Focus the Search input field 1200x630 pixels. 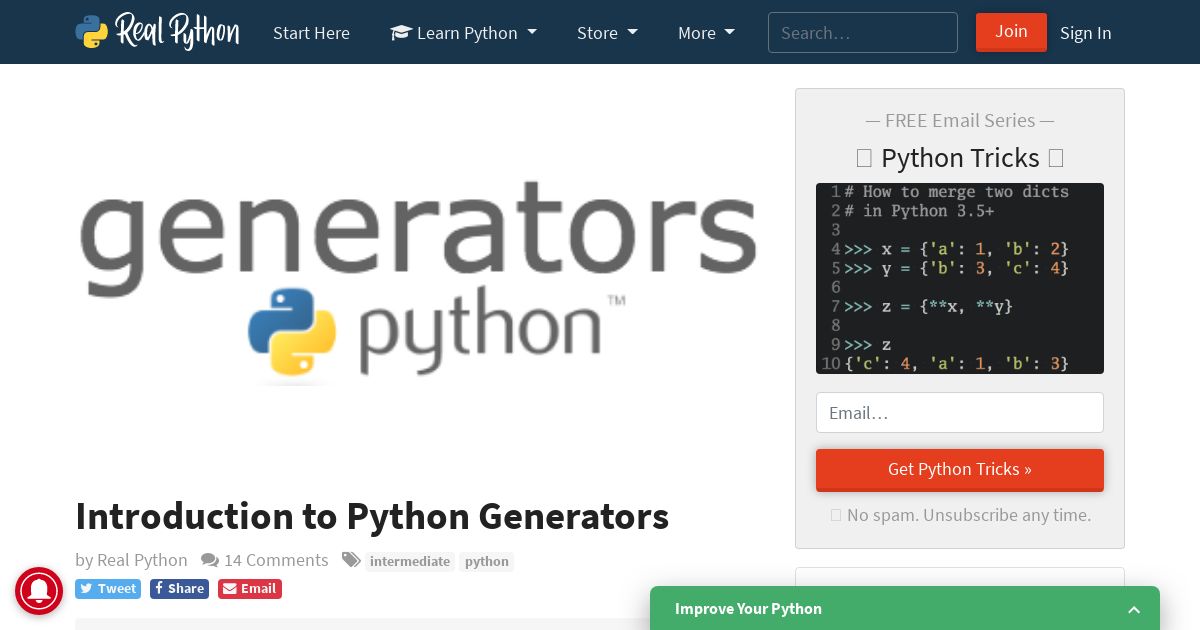coord(862,33)
